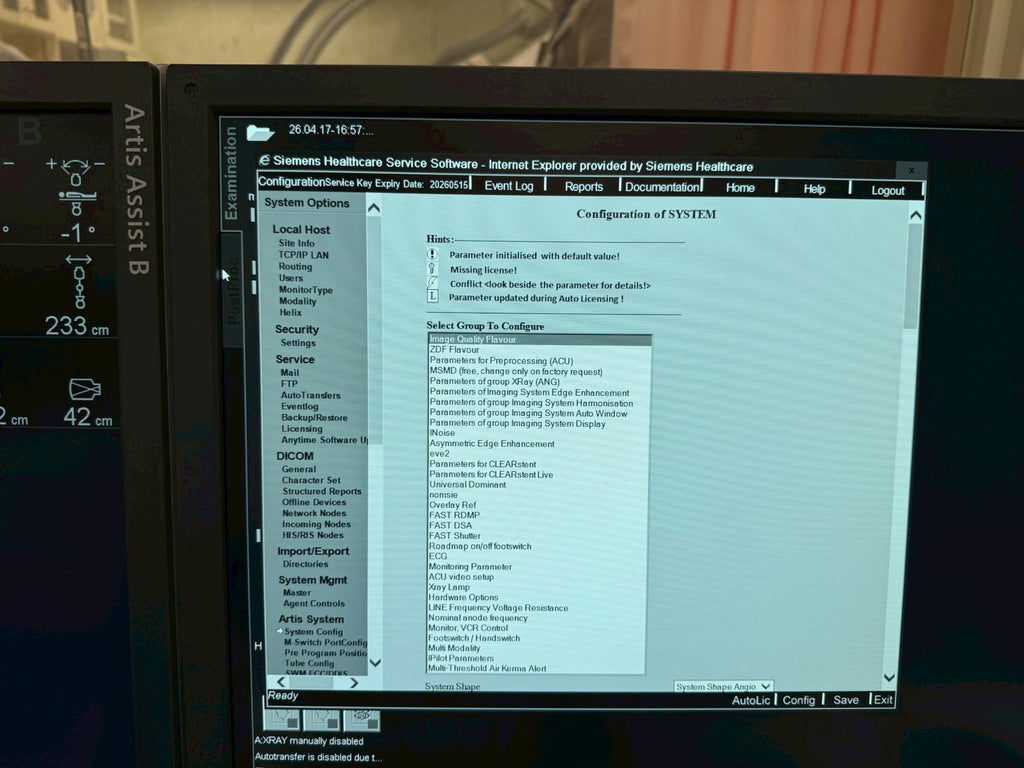Open the Routing page
This screenshot has height=768, width=1024.
(295, 266)
